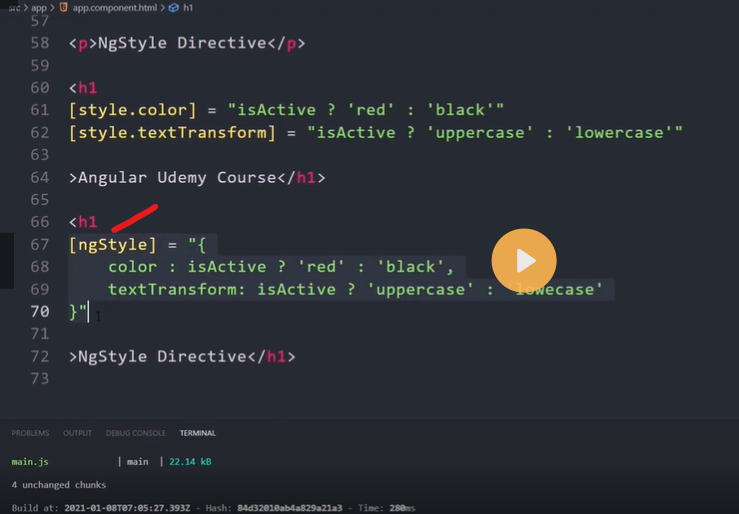The height and width of the screenshot is (514, 739).
Task: Open the OUTPUT panel tab
Action: coord(77,433)
